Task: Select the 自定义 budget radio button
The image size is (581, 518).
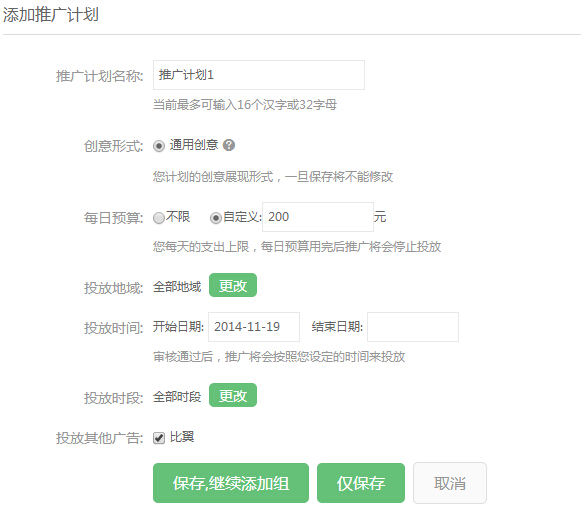Action: coord(216,218)
